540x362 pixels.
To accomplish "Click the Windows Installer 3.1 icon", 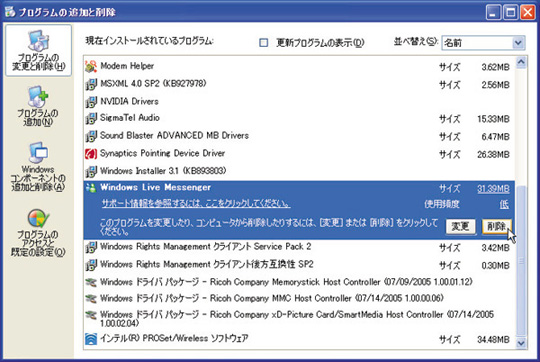I will (91, 171).
